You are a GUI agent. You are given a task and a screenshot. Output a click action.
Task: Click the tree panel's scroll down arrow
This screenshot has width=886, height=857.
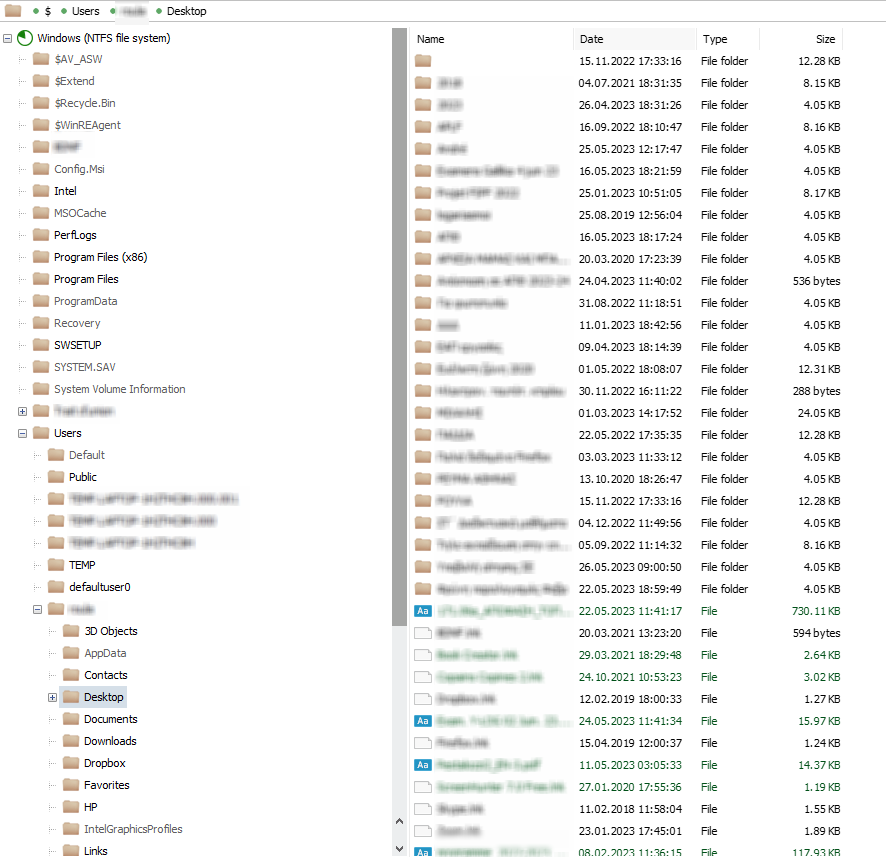click(399, 849)
